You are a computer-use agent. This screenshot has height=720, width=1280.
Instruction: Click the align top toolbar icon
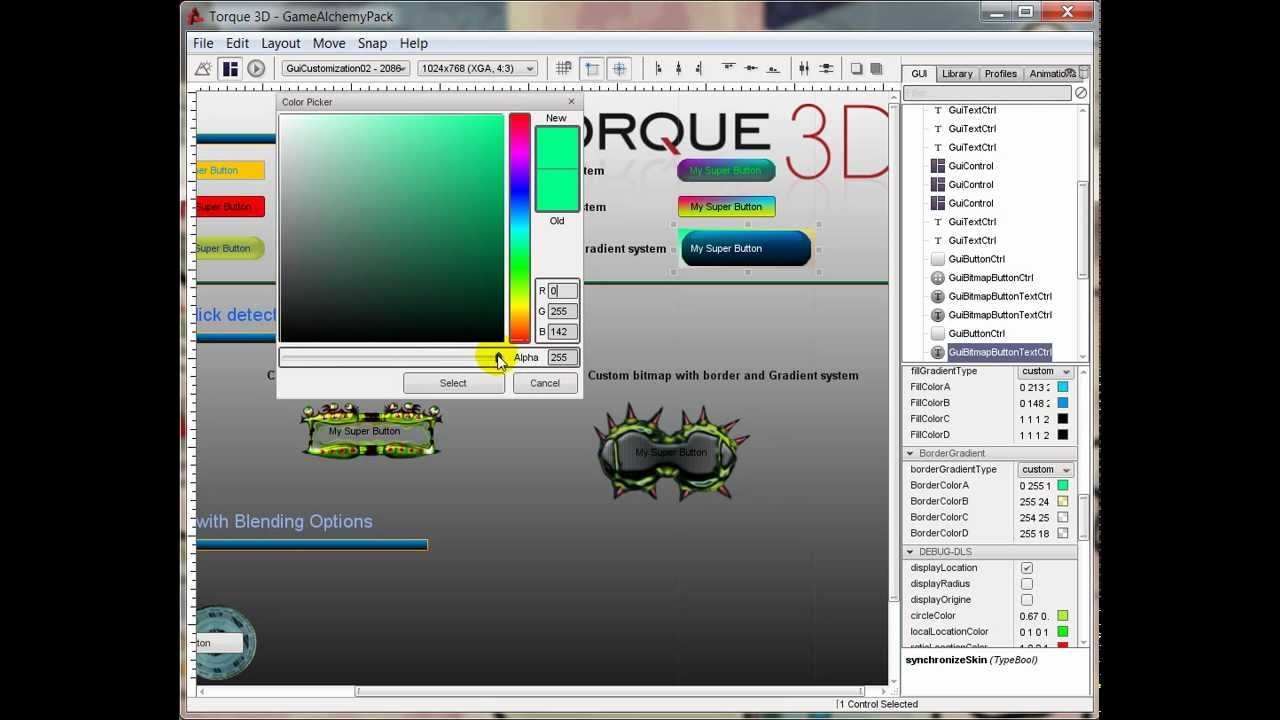[728, 68]
